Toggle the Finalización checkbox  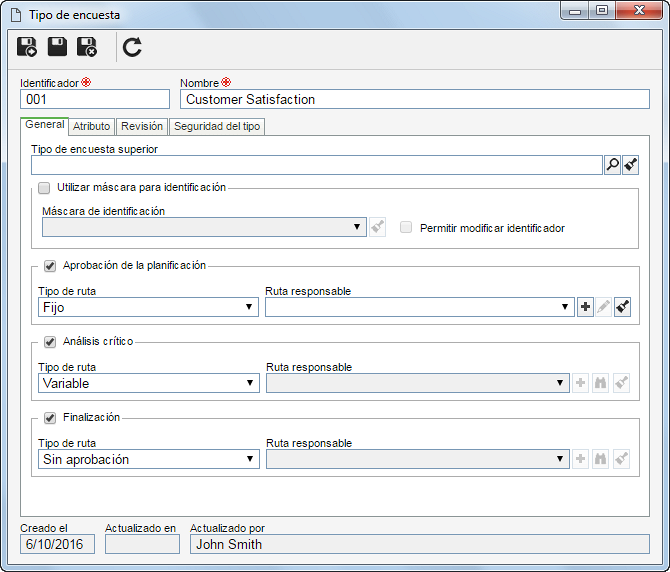tap(50, 418)
